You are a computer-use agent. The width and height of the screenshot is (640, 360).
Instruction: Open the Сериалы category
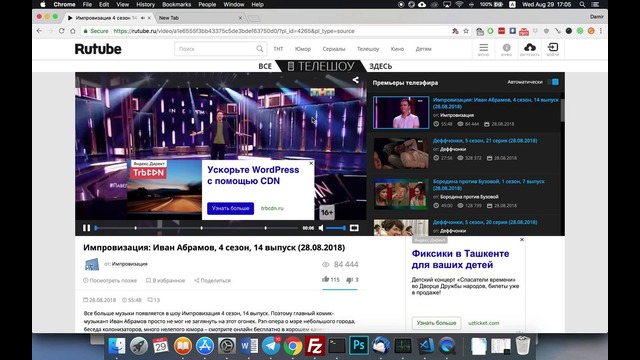pos(334,49)
